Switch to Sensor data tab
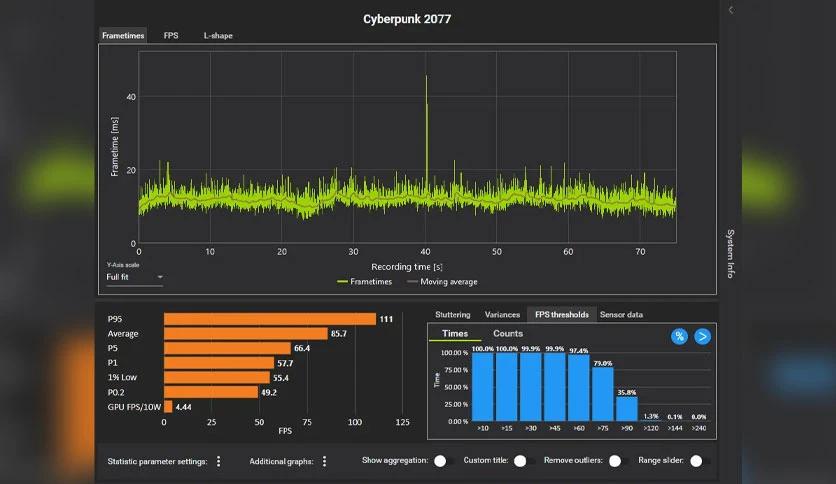This screenshot has width=836, height=484. click(x=621, y=314)
